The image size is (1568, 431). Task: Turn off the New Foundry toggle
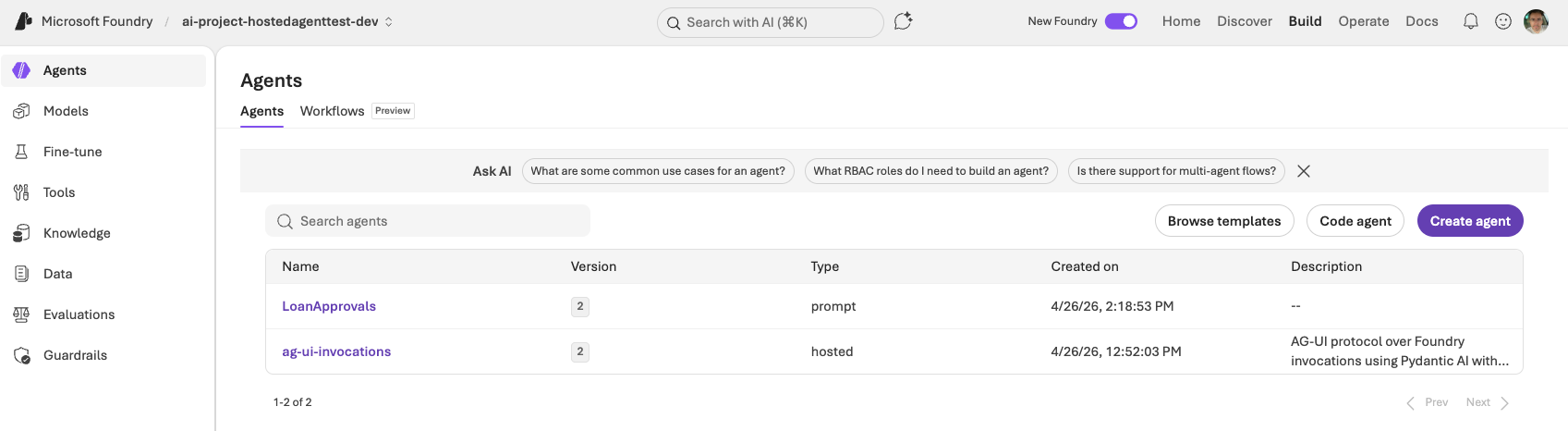[x=1121, y=21]
